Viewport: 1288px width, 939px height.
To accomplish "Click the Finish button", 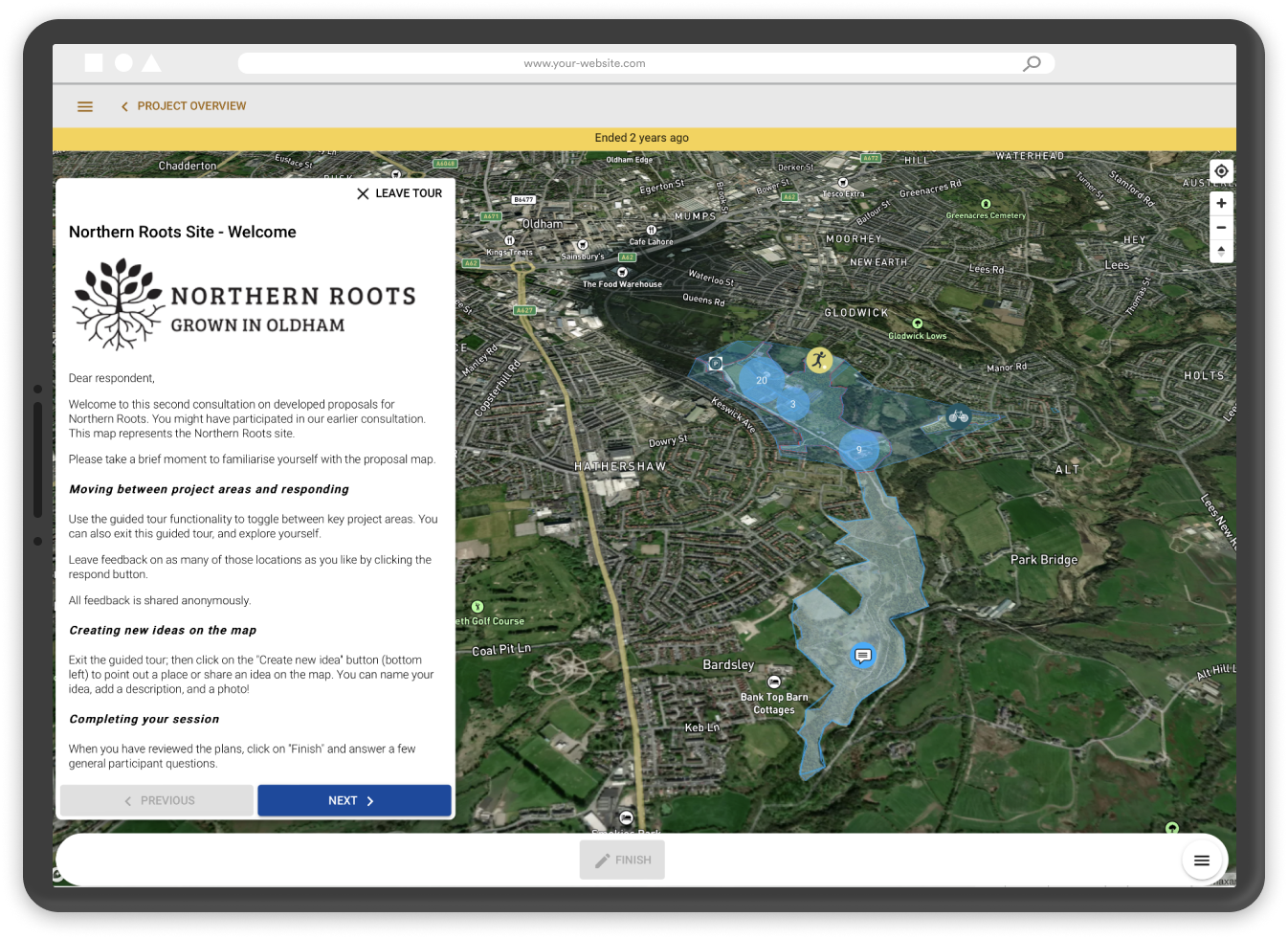I will click(622, 860).
